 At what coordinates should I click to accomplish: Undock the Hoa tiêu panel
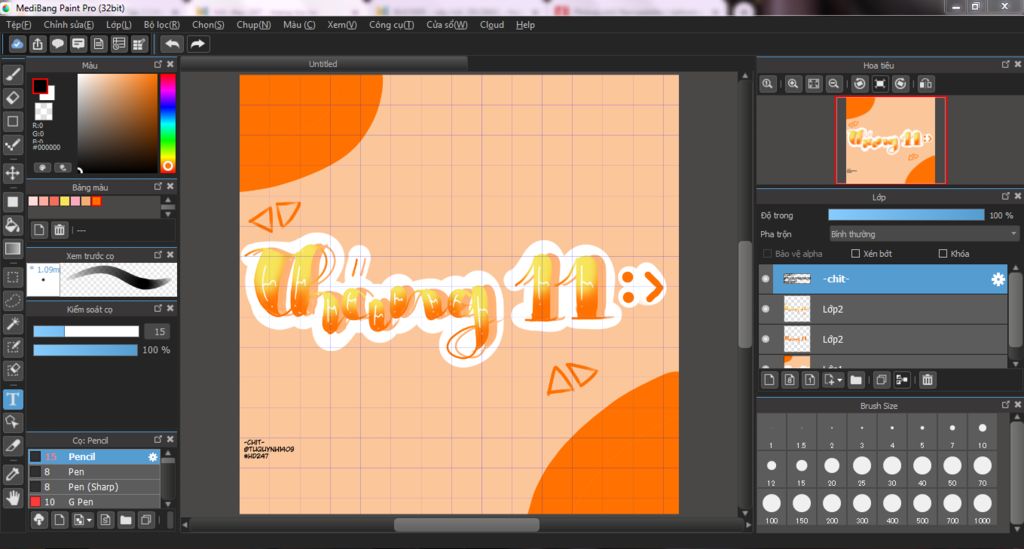(1005, 65)
